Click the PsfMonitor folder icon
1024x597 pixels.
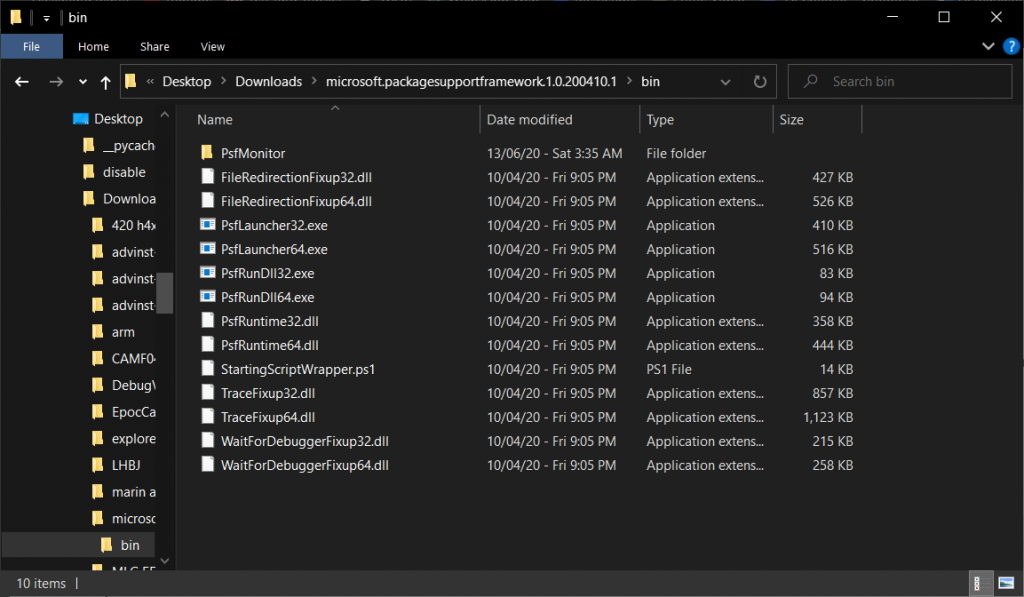click(207, 154)
